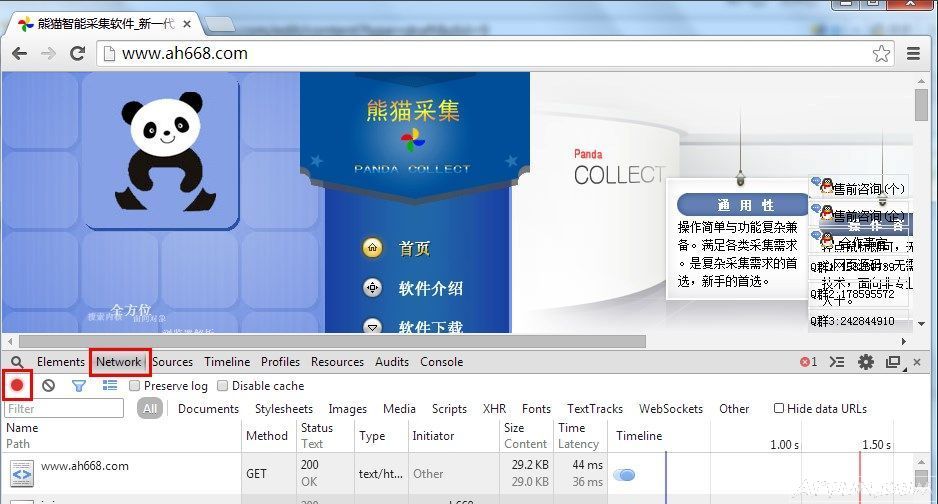Undock DevTools using the dock icon
Viewport: 938px width, 504px height.
coord(894,362)
